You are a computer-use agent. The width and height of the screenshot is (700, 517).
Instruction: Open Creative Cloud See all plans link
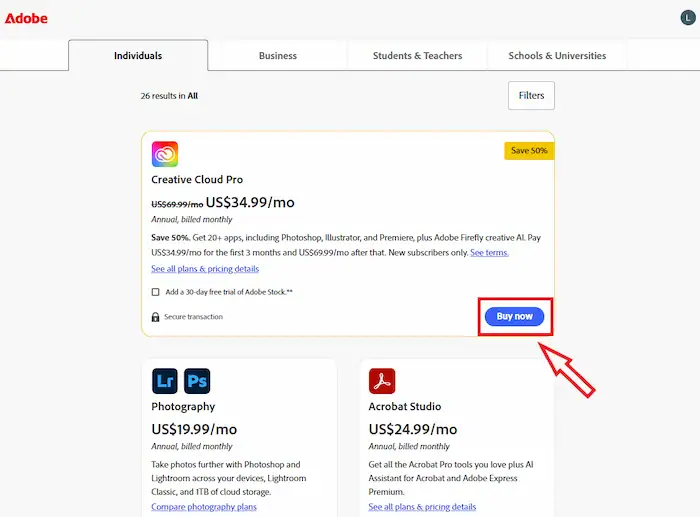point(205,269)
